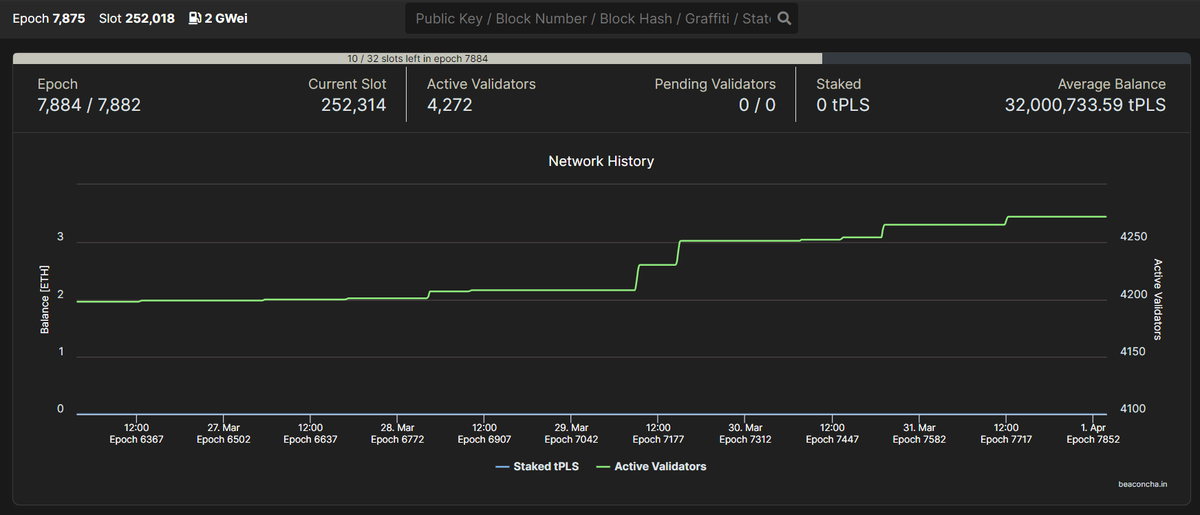This screenshot has width=1200, height=515.
Task: Click the epoch slots progress bar
Action: 600,59
